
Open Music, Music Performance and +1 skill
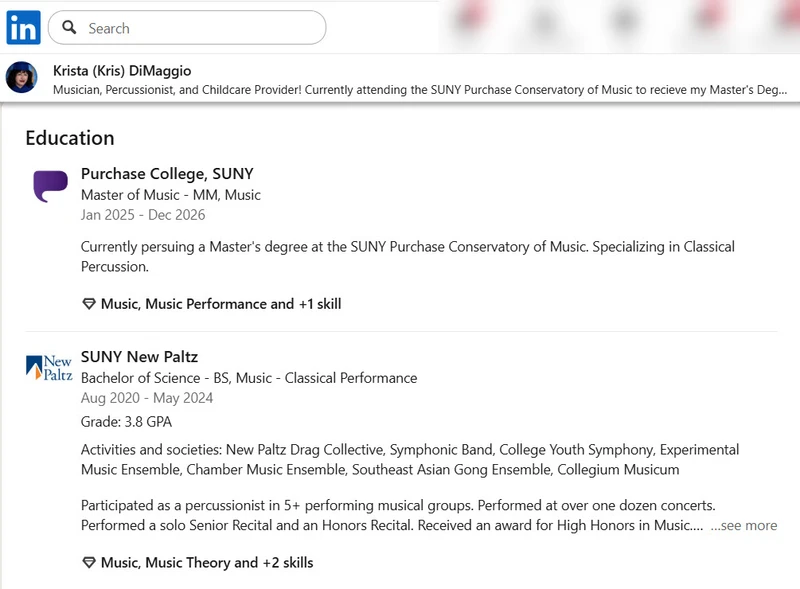click(221, 304)
